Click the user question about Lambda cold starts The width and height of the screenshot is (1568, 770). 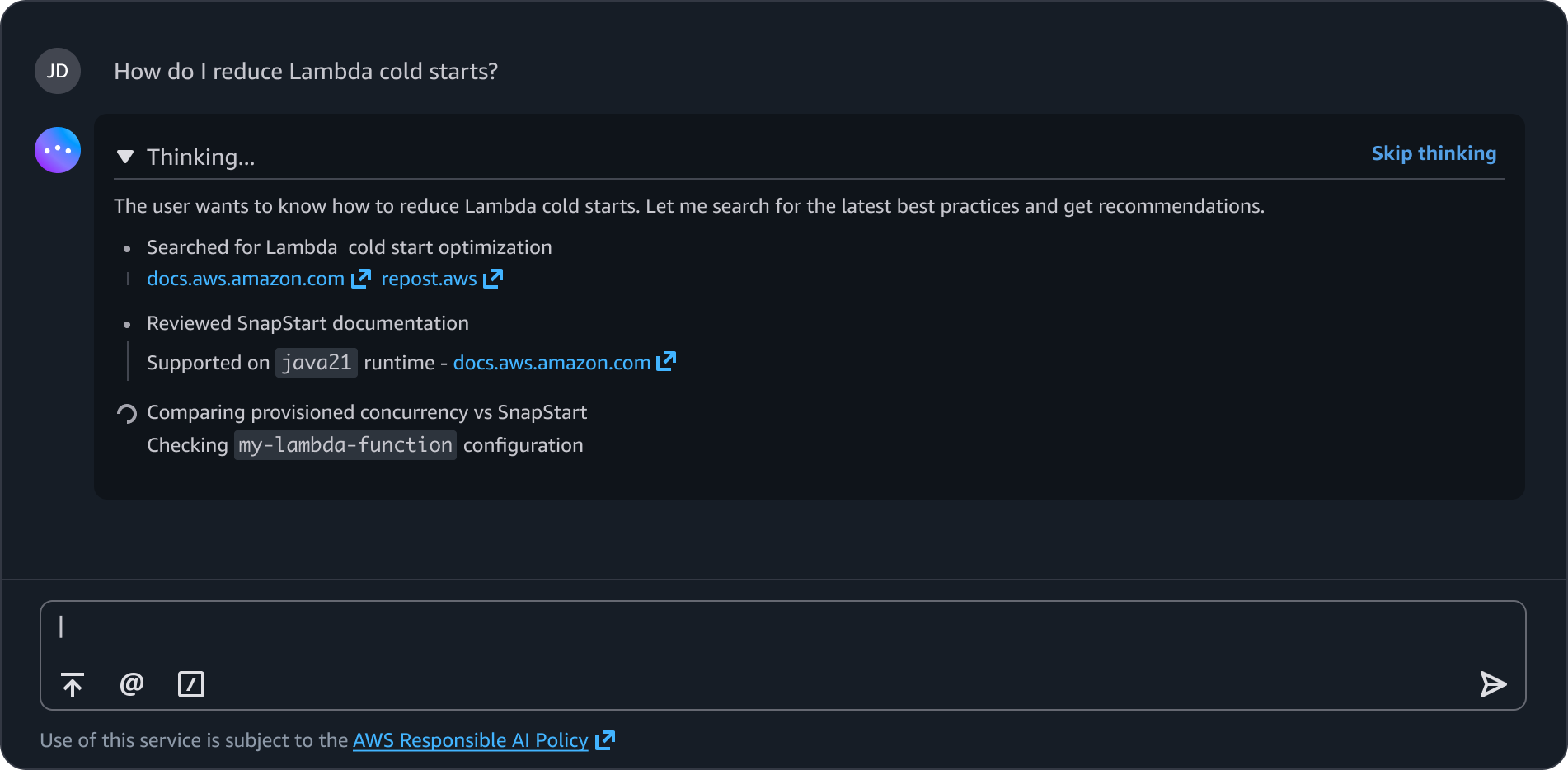coord(306,72)
